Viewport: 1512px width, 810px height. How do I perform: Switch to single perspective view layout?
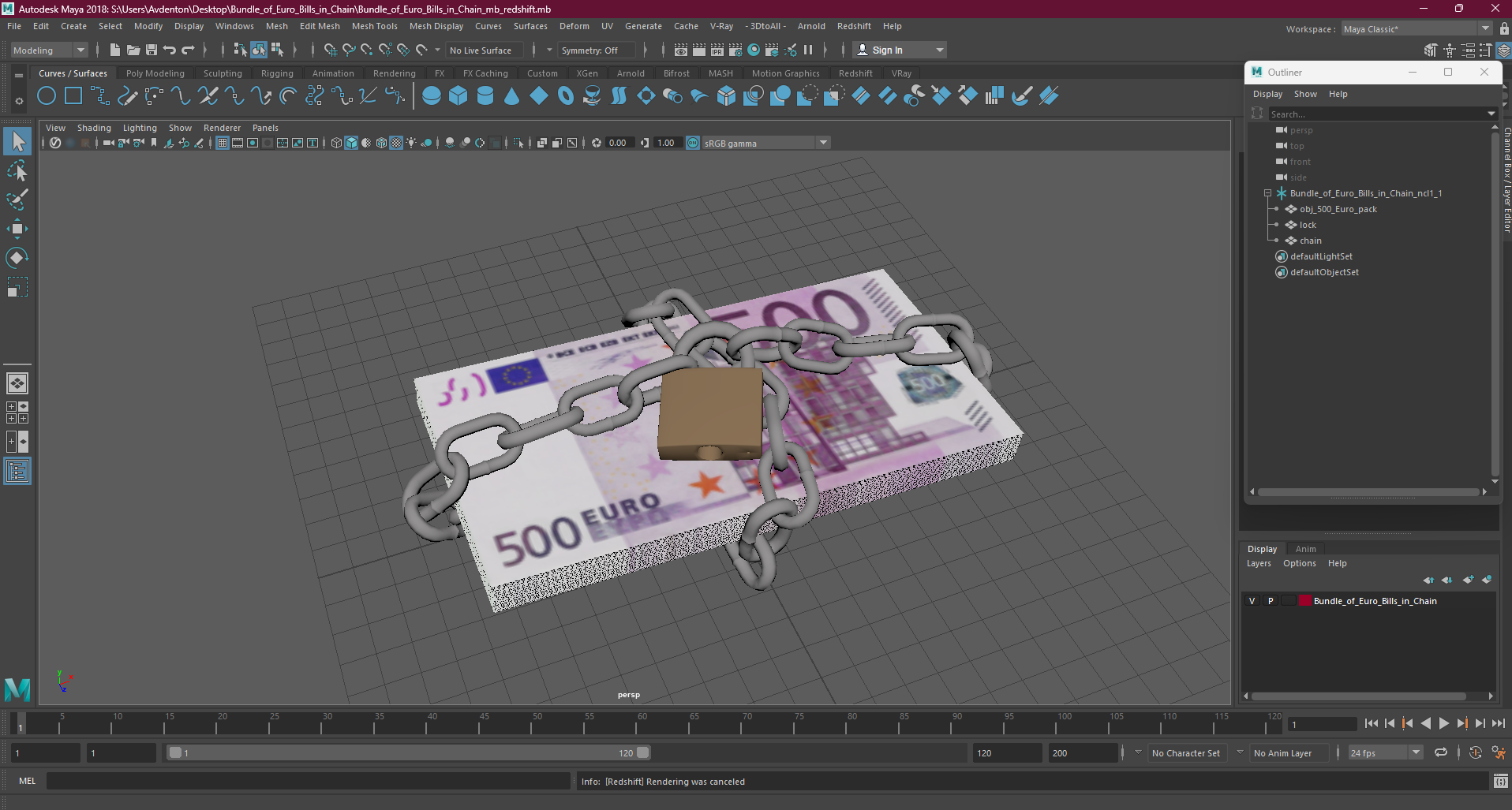click(x=17, y=383)
